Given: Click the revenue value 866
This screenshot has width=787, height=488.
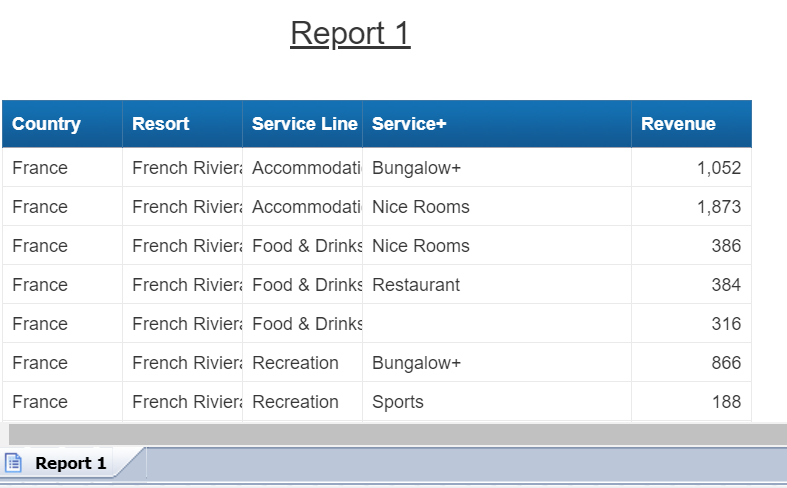Looking at the screenshot, I should pos(726,363).
